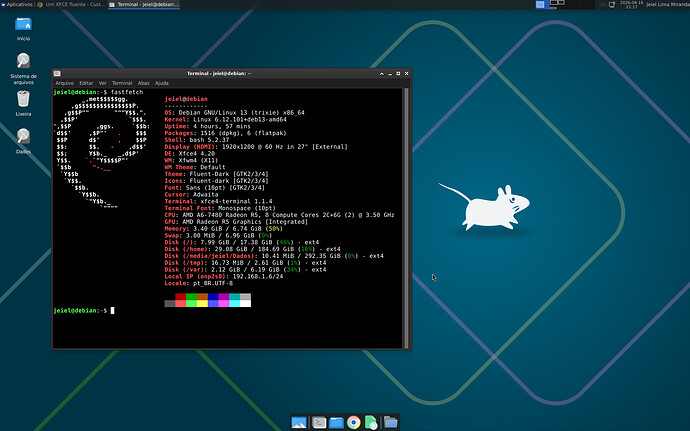Click the bright cyan color block in fastfetch output

[235, 303]
